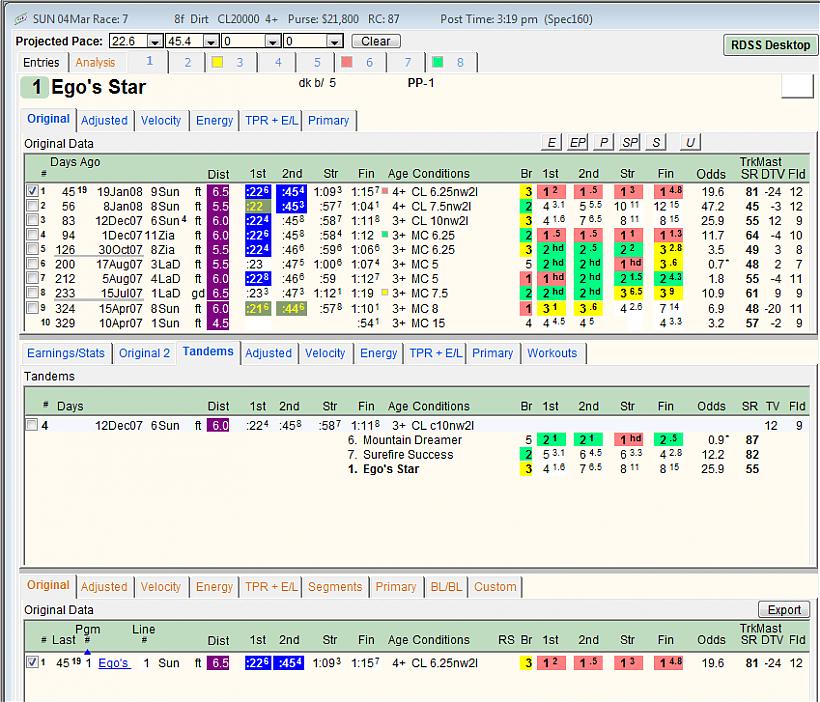Open the Workouts tab
The width and height of the screenshot is (820, 702).
pos(552,353)
